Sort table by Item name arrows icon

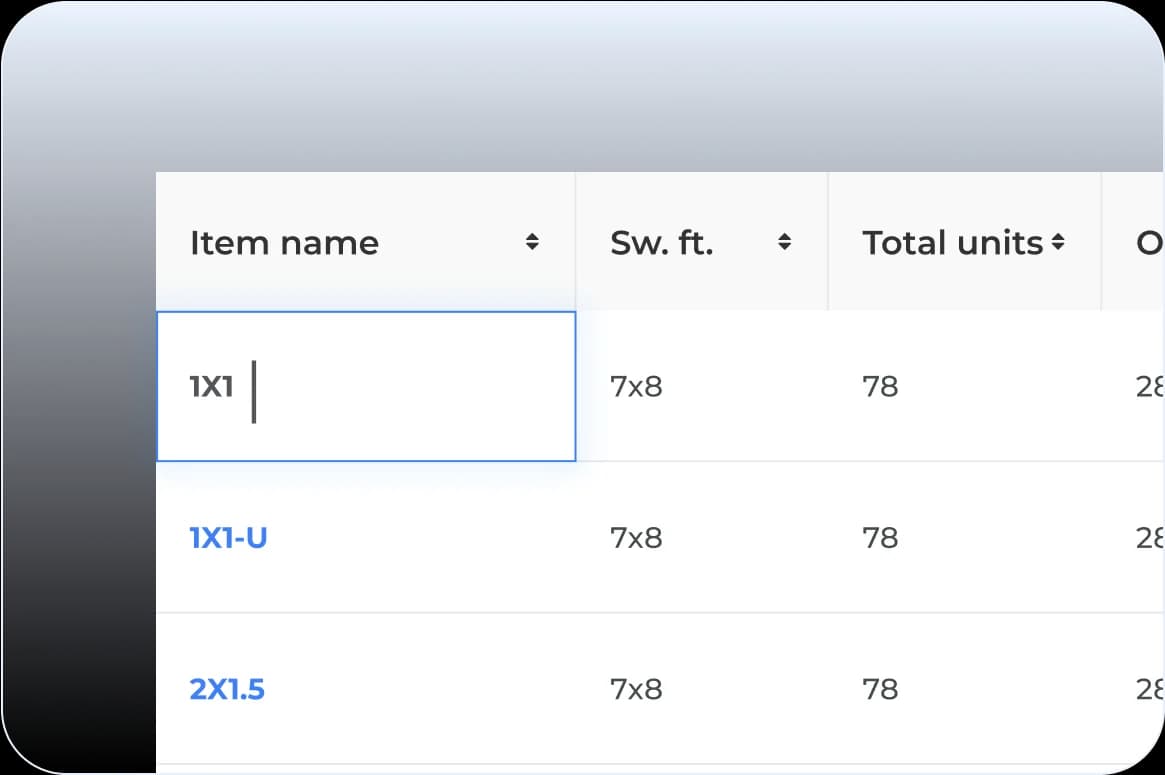532,242
